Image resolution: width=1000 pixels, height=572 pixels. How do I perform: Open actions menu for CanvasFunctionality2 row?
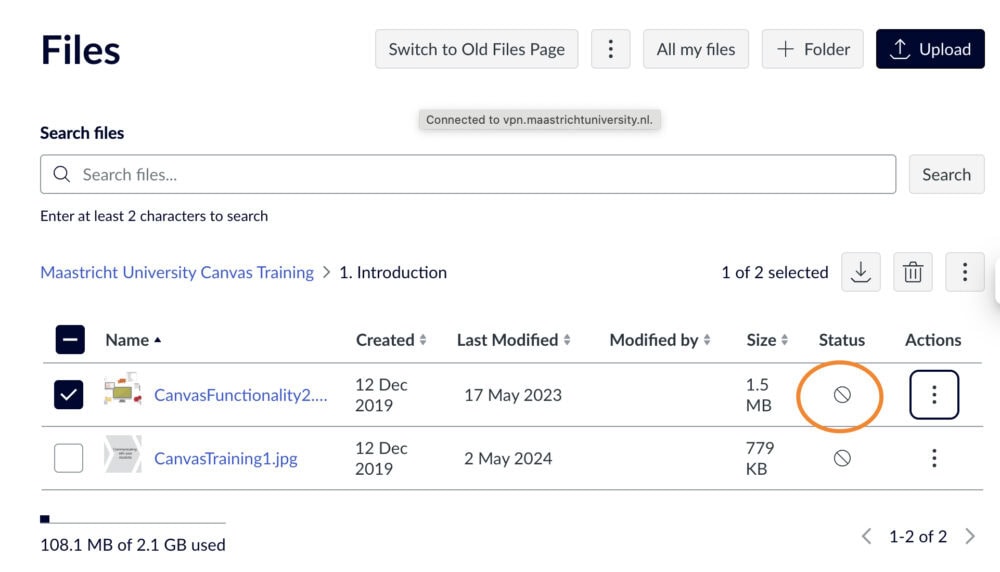click(934, 395)
